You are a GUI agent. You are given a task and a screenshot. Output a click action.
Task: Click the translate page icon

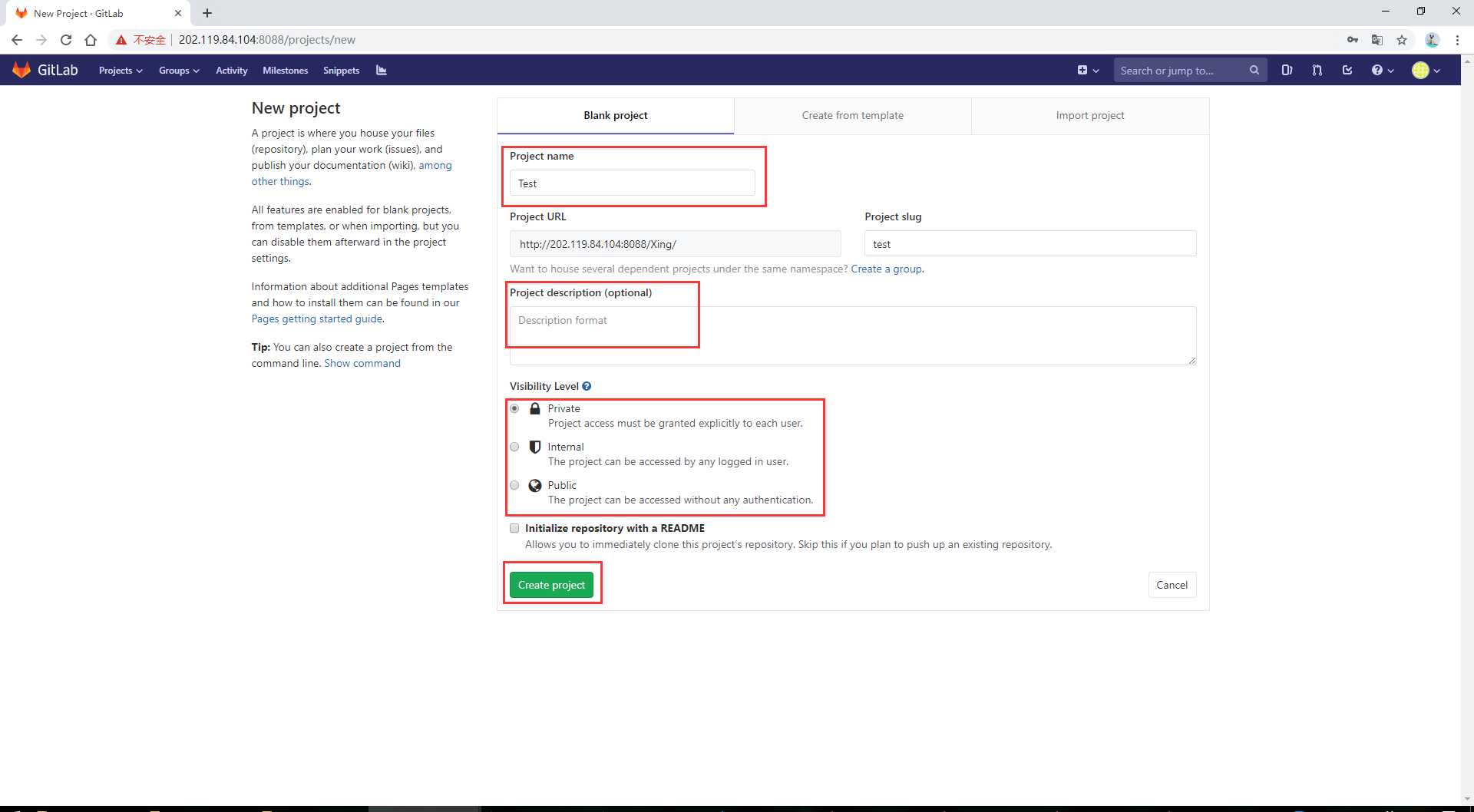point(1377,40)
